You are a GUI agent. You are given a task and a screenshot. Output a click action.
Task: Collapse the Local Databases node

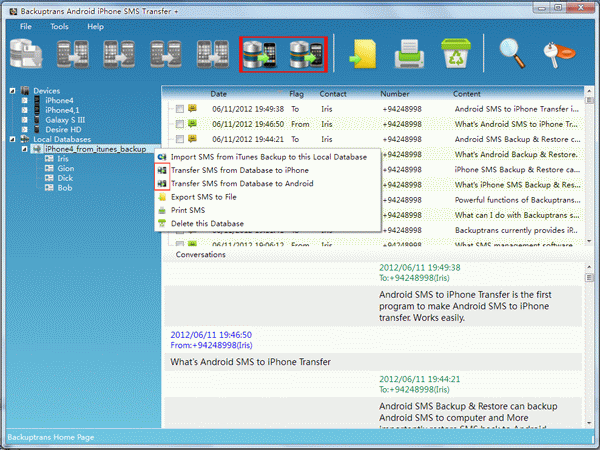pos(13,139)
